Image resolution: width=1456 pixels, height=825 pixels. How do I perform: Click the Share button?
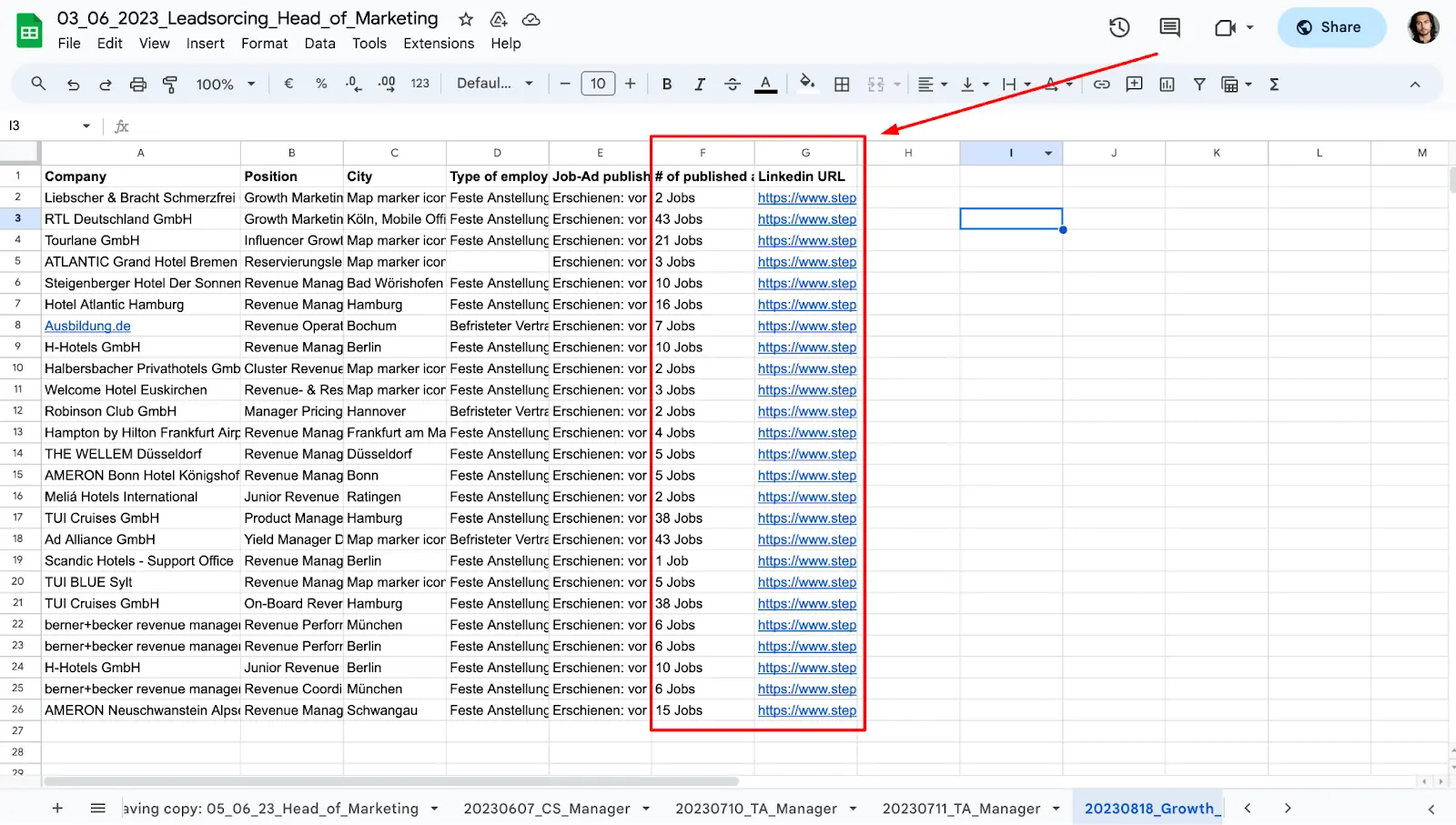[x=1331, y=27]
